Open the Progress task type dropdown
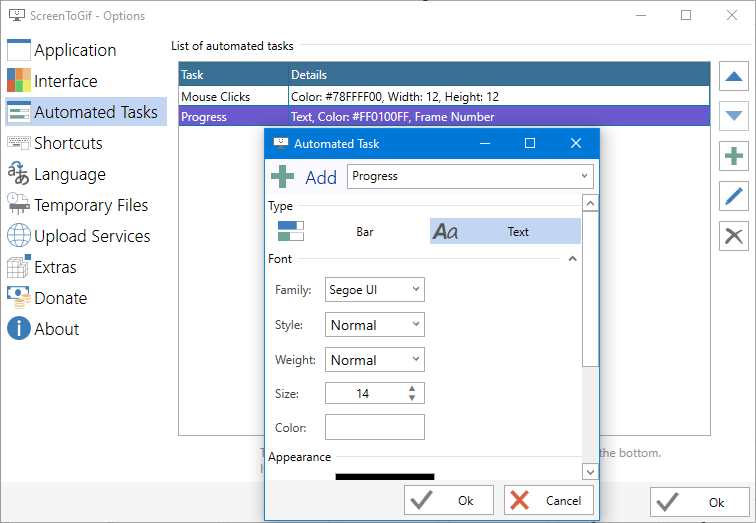 coord(470,176)
